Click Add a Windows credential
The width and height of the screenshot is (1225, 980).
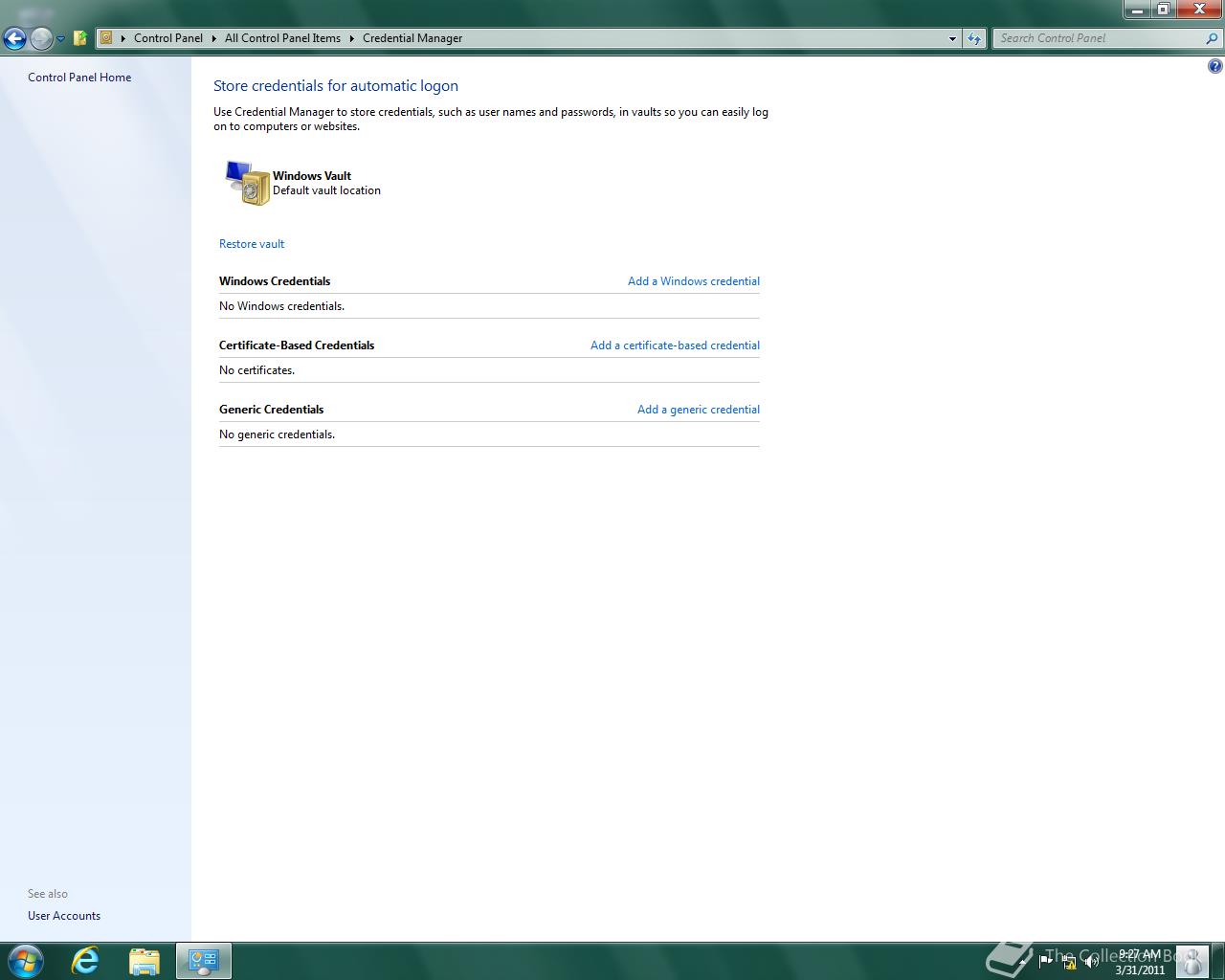tap(694, 281)
